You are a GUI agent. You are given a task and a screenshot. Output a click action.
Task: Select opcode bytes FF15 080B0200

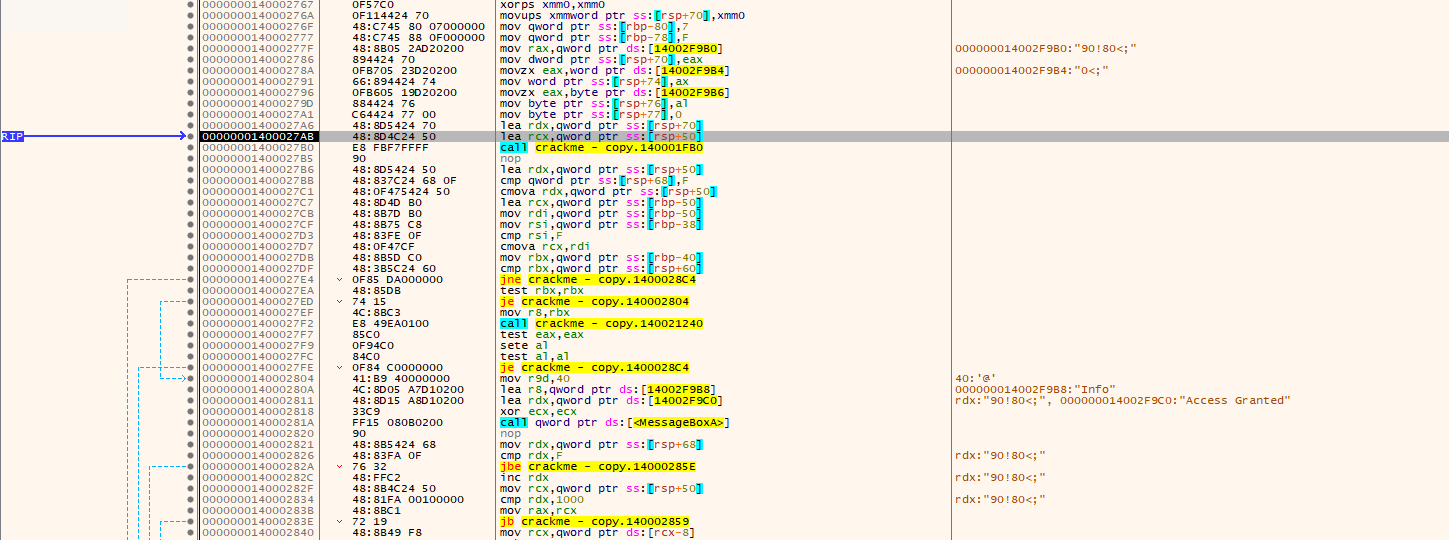pyautogui.click(x=397, y=422)
